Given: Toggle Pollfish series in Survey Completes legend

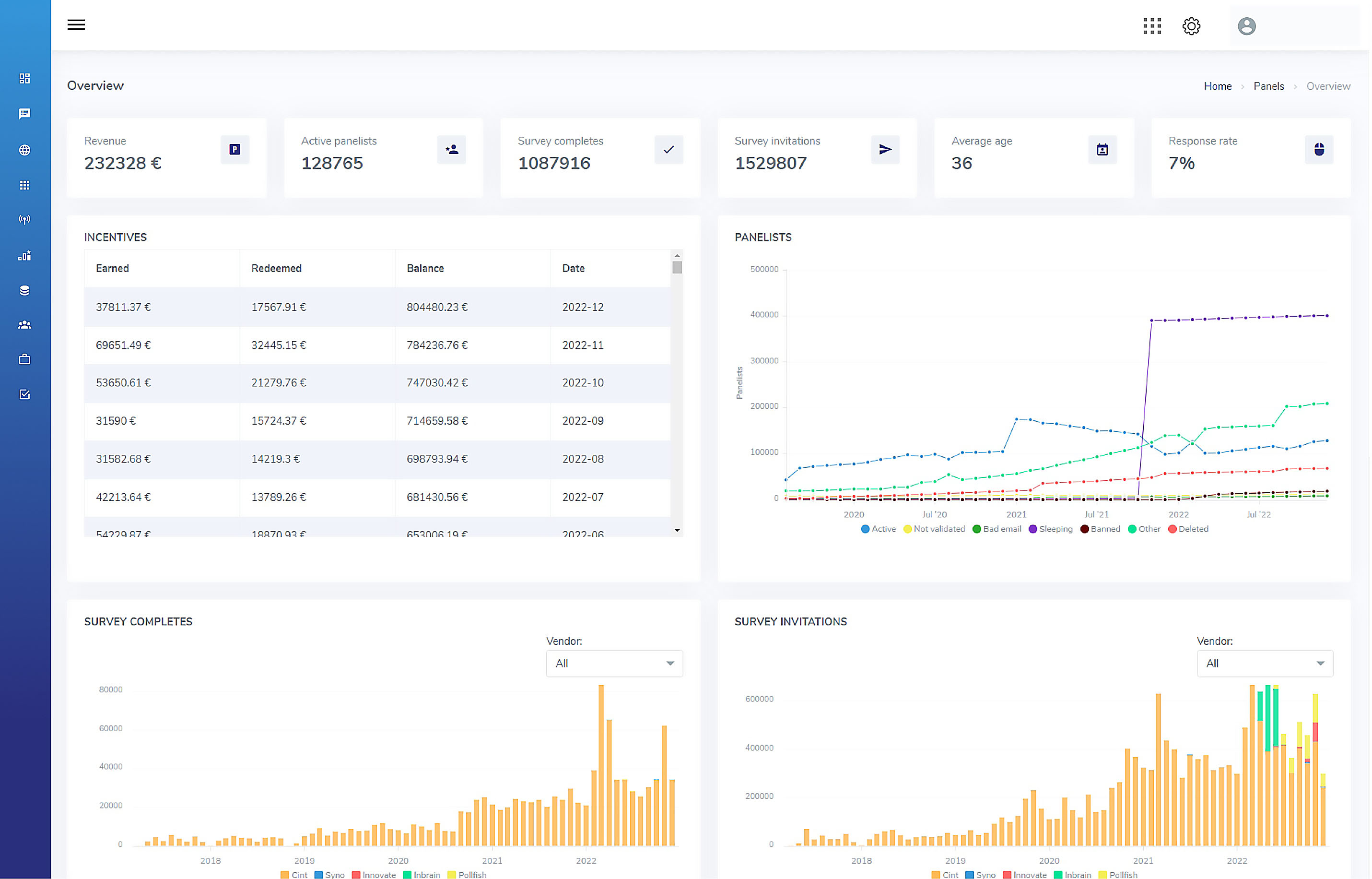Looking at the screenshot, I should [468, 874].
